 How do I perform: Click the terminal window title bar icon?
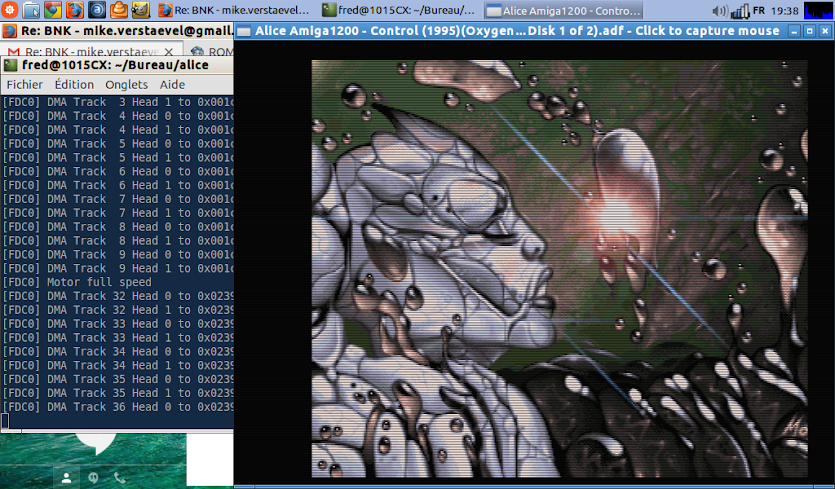[x=11, y=66]
